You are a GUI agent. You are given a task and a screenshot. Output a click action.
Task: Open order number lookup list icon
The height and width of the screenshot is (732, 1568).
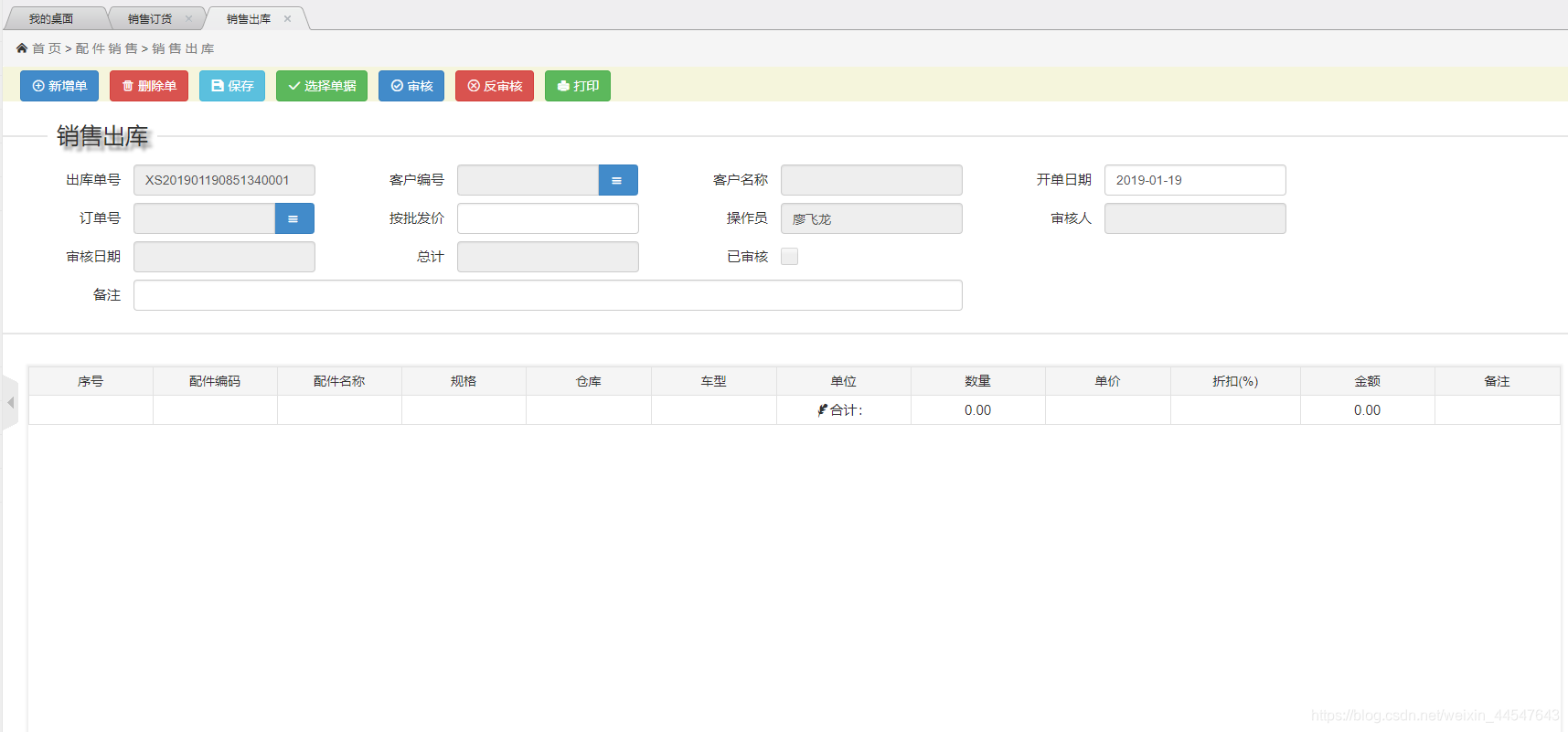click(x=294, y=218)
